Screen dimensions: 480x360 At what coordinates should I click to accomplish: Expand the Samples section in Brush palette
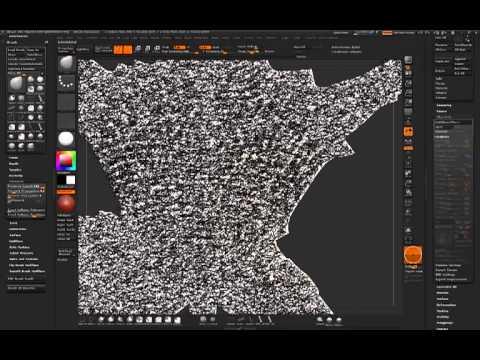15,170
